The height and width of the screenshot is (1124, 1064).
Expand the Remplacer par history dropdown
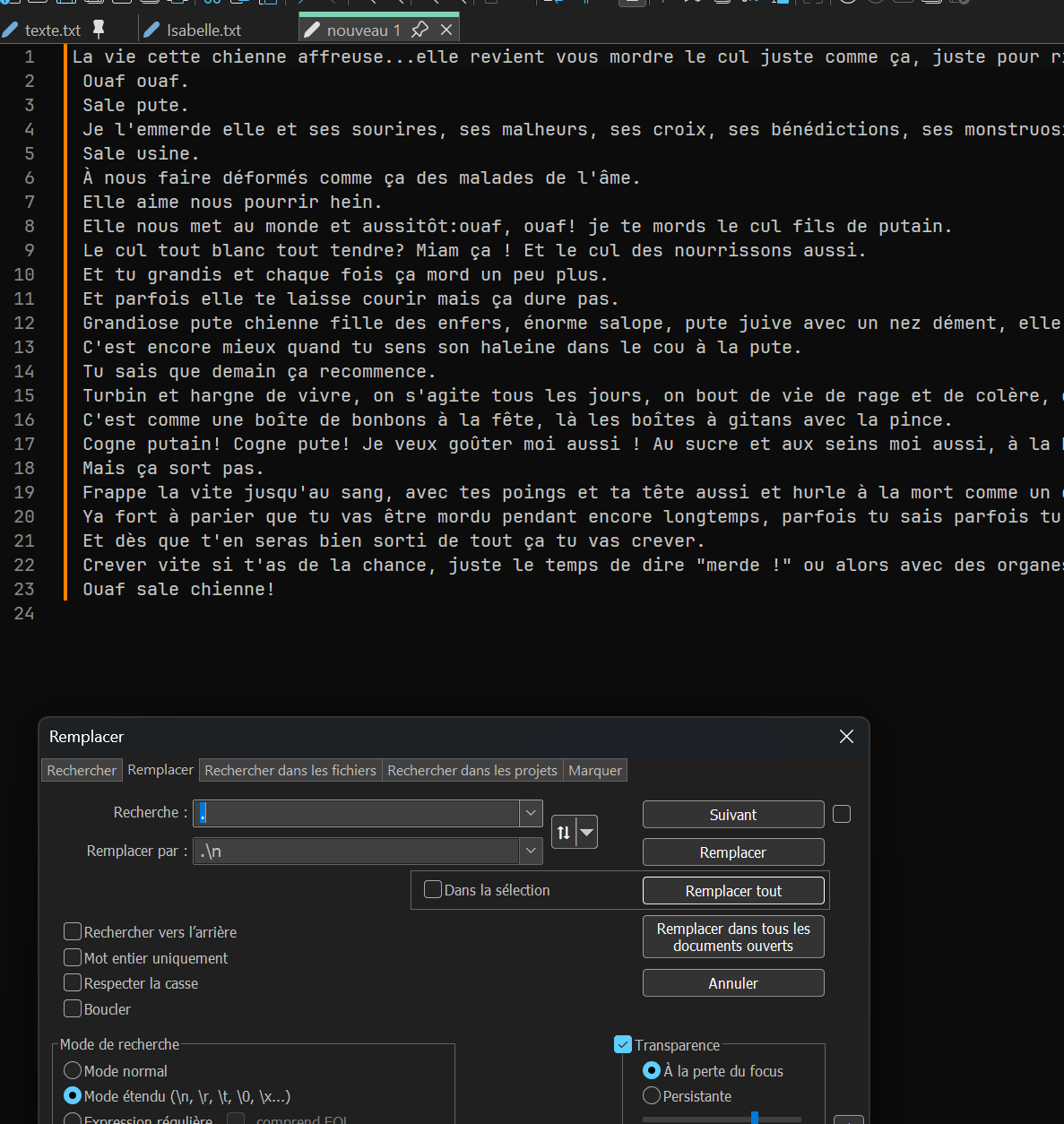(x=531, y=851)
